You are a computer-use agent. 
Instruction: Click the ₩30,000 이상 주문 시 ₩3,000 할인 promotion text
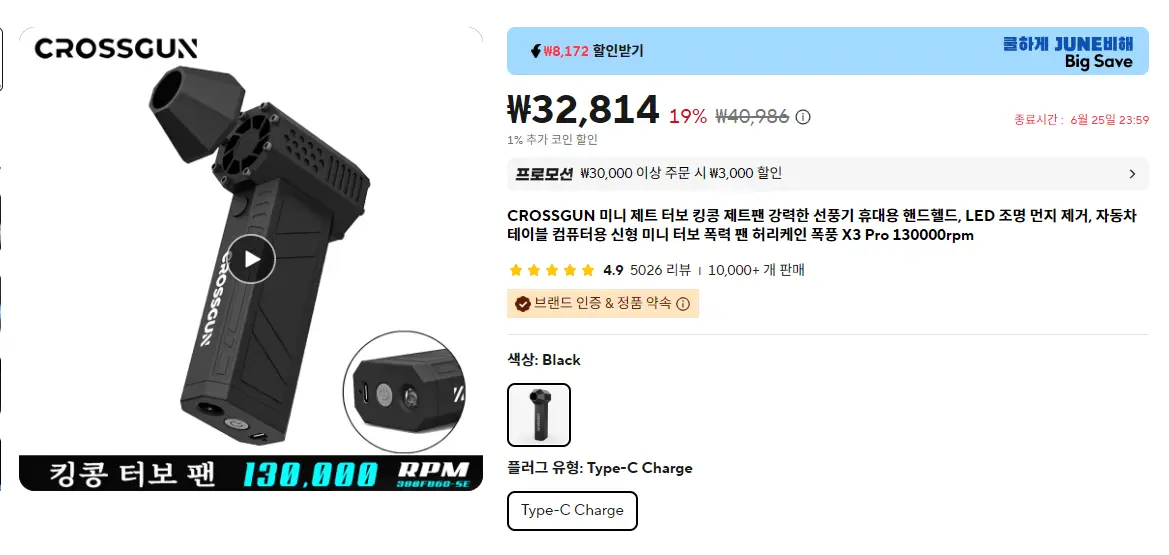681,174
